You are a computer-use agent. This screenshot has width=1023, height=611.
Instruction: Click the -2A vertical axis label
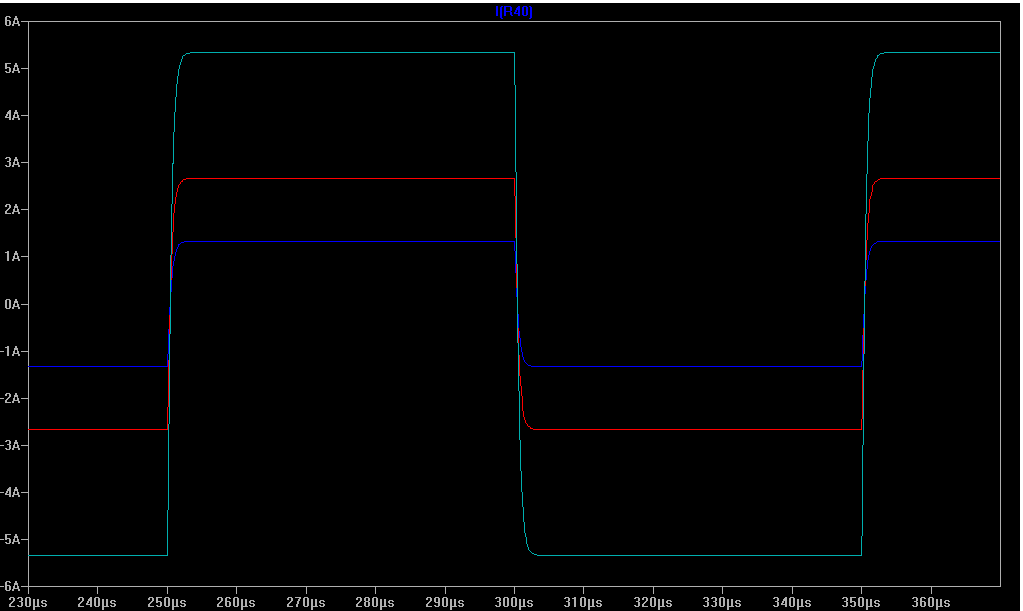click(x=11, y=398)
